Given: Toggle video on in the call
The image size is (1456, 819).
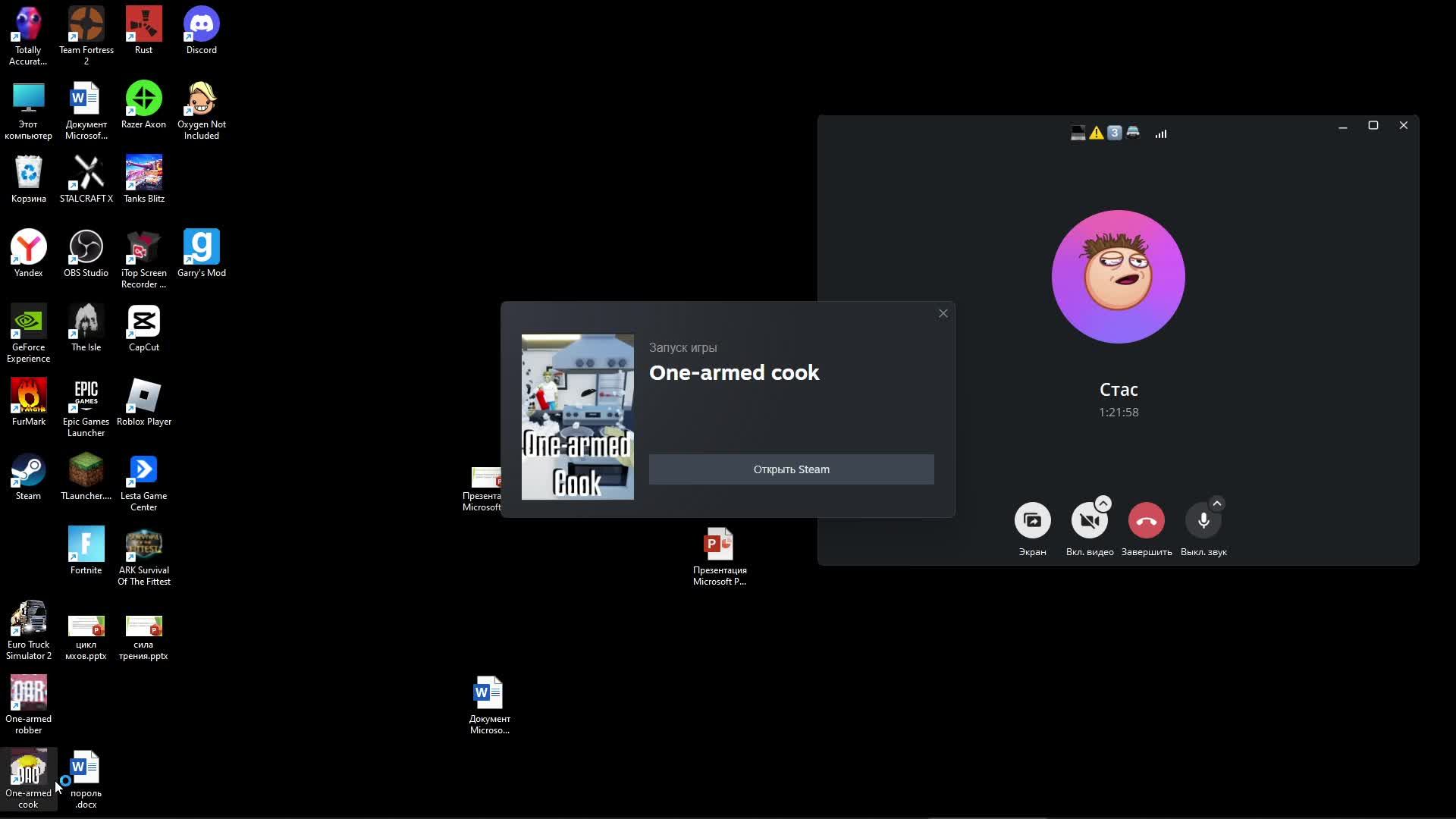Looking at the screenshot, I should [1089, 521].
